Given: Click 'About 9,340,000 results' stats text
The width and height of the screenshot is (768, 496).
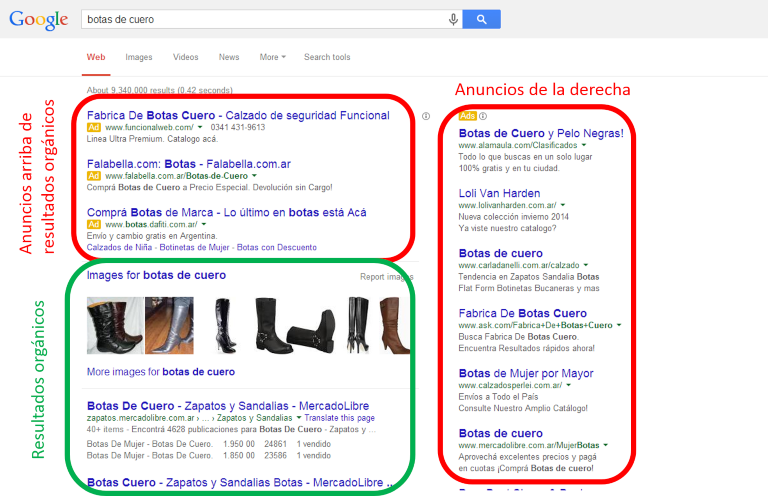Looking at the screenshot, I should click(160, 90).
